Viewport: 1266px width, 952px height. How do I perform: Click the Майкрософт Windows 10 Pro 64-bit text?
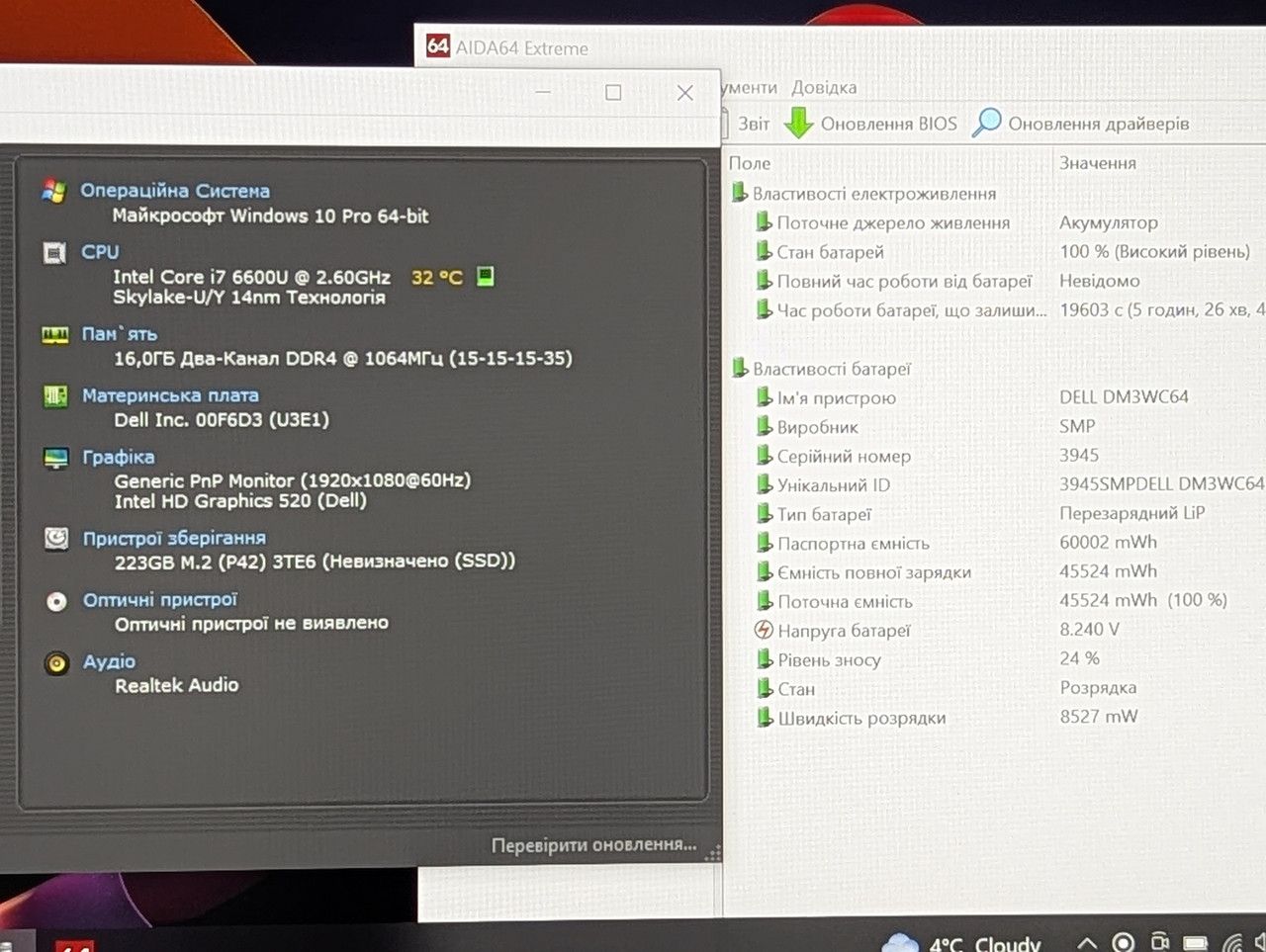[x=270, y=216]
